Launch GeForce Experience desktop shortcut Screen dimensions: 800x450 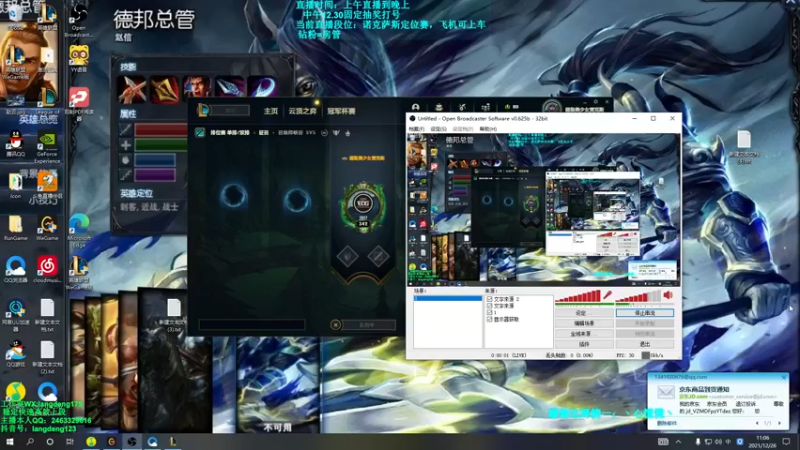pos(47,147)
